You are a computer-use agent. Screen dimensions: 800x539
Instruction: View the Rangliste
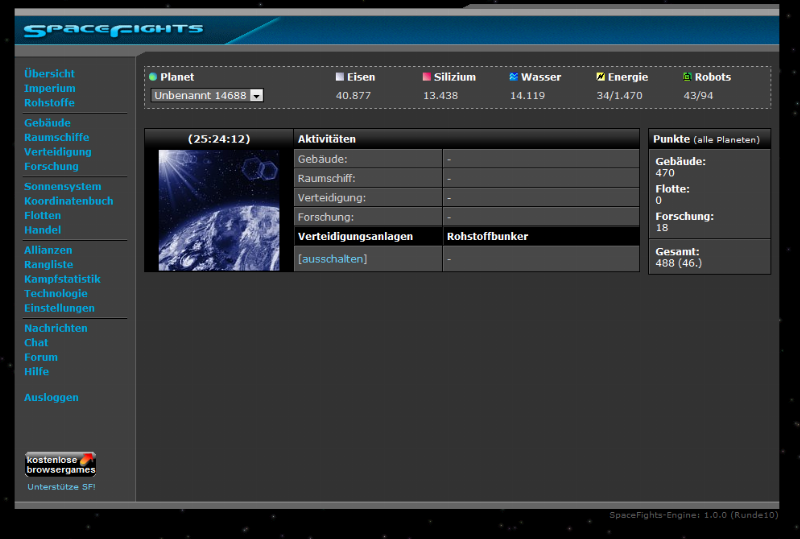click(48, 265)
